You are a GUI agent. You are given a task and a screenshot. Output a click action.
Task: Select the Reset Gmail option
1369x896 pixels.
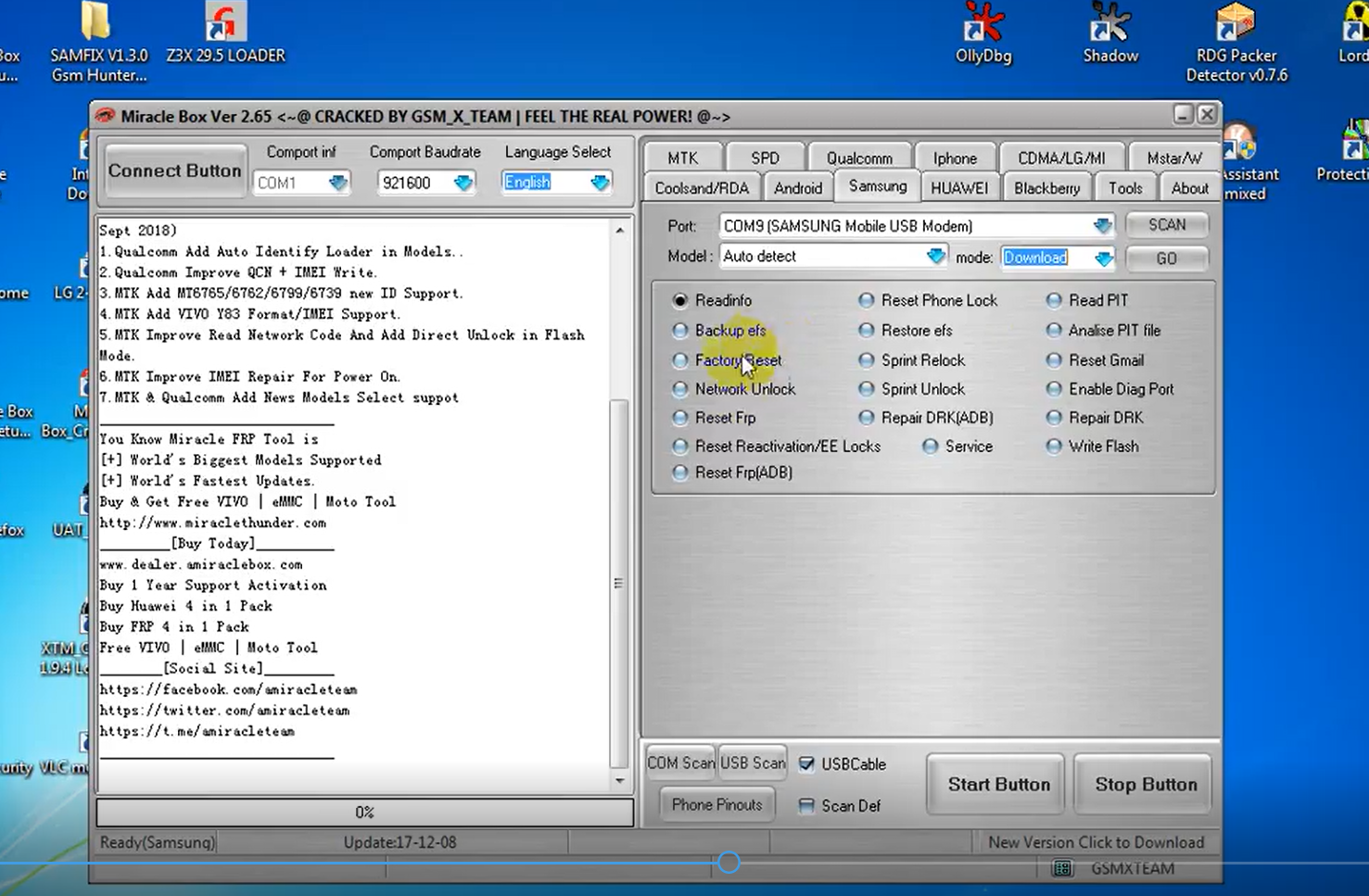click(1054, 360)
